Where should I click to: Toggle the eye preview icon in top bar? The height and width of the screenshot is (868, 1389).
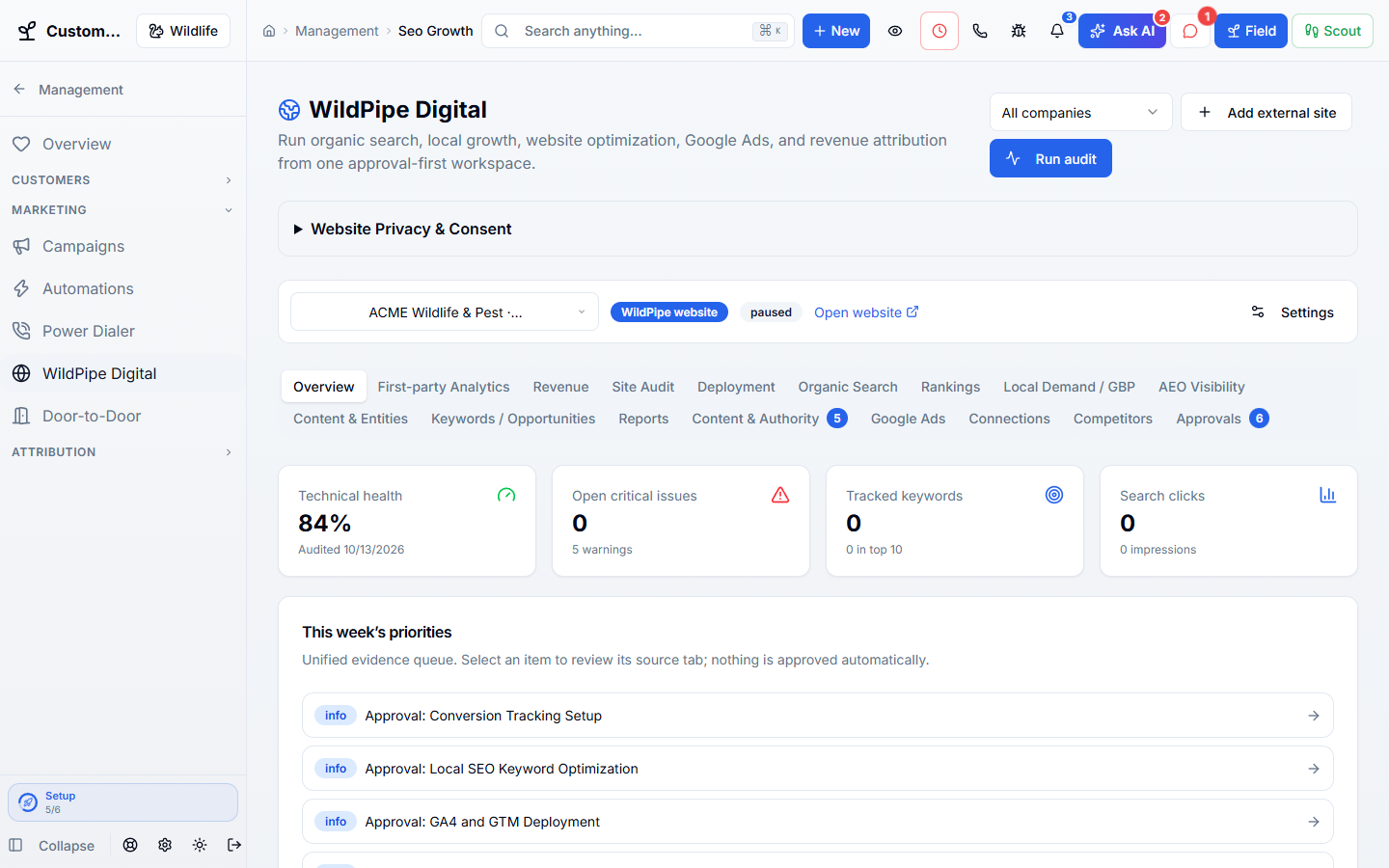pos(895,31)
